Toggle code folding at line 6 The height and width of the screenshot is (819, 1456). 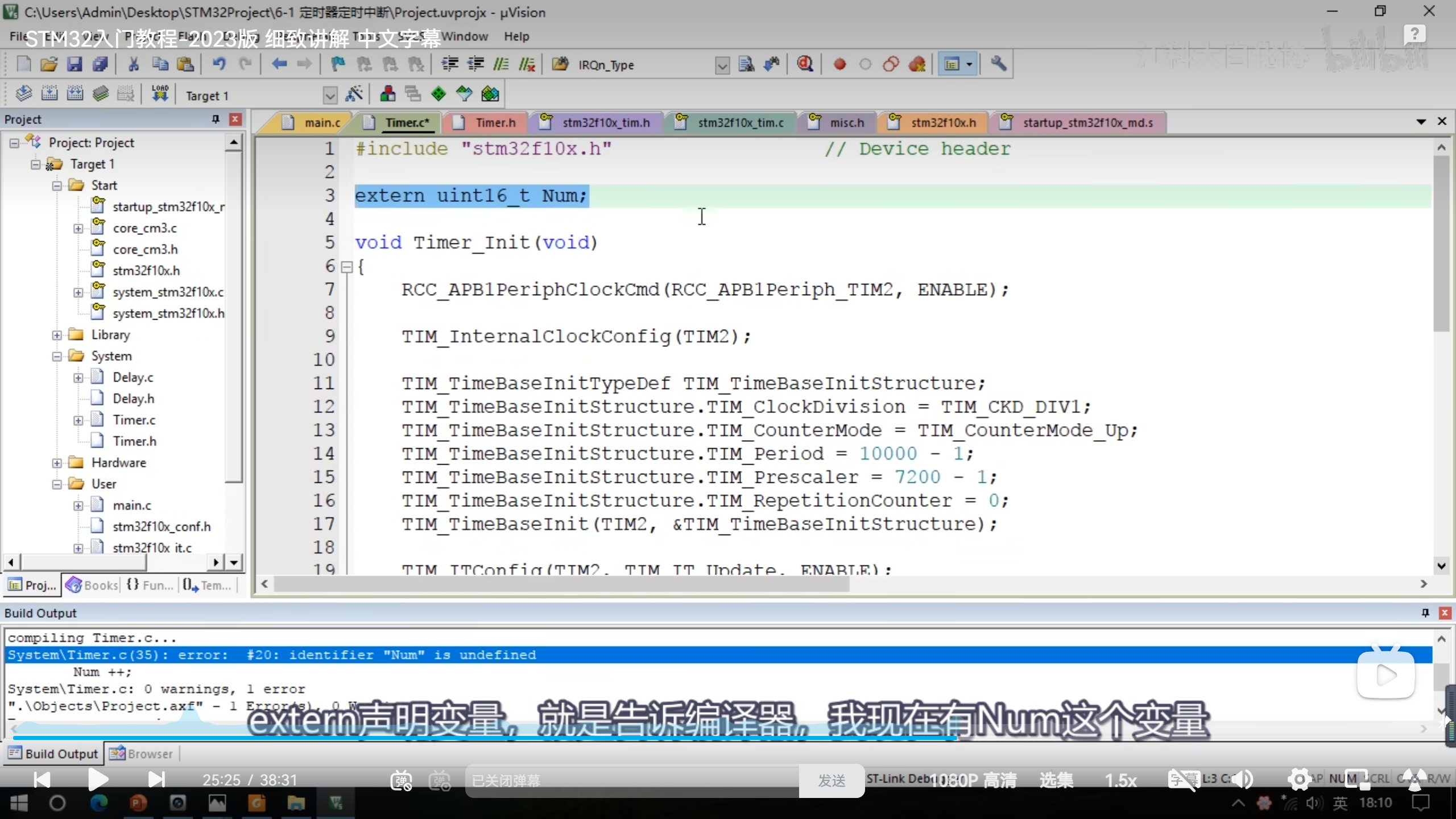coord(346,267)
